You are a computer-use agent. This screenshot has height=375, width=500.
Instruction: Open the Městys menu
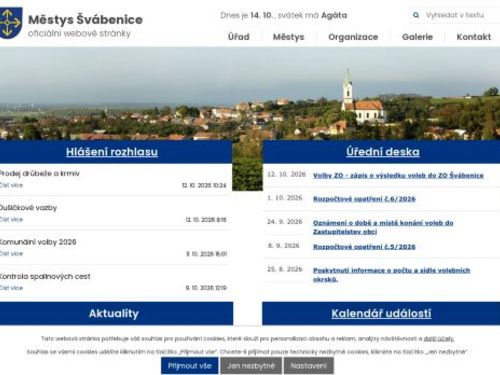pos(288,37)
